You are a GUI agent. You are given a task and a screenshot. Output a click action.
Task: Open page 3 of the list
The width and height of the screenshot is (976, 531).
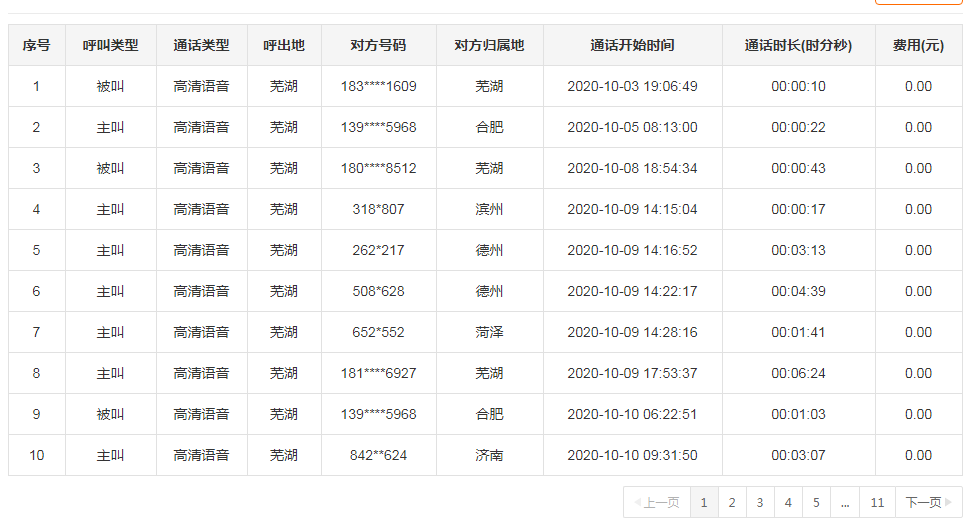[x=760, y=503]
